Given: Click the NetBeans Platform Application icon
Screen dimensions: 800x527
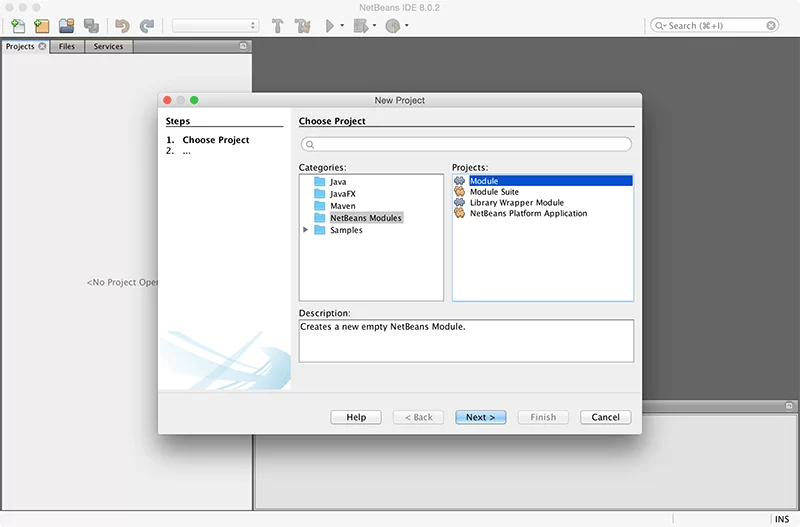Looking at the screenshot, I should tap(460, 213).
